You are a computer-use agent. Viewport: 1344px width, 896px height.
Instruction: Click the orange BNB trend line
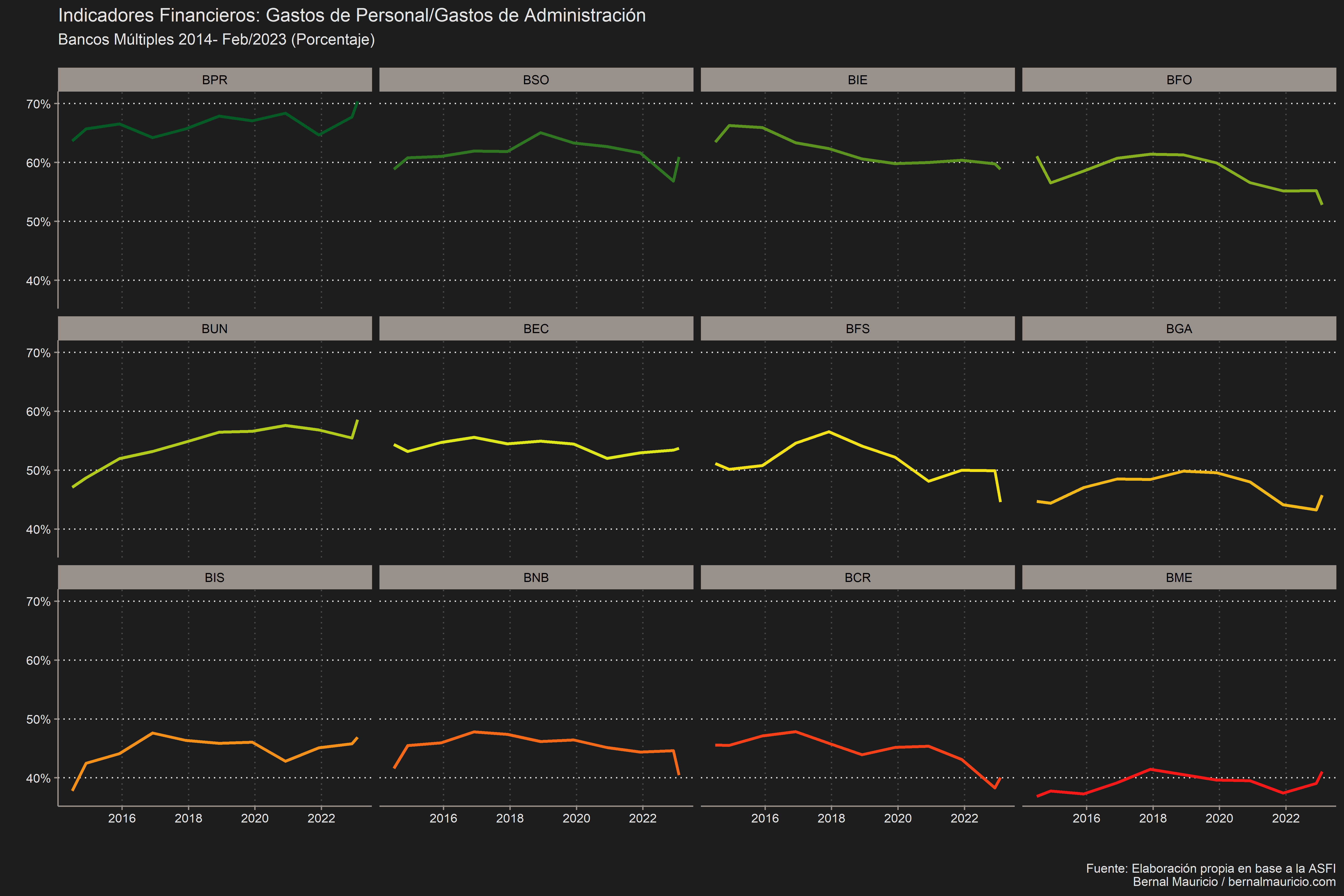[x=541, y=742]
